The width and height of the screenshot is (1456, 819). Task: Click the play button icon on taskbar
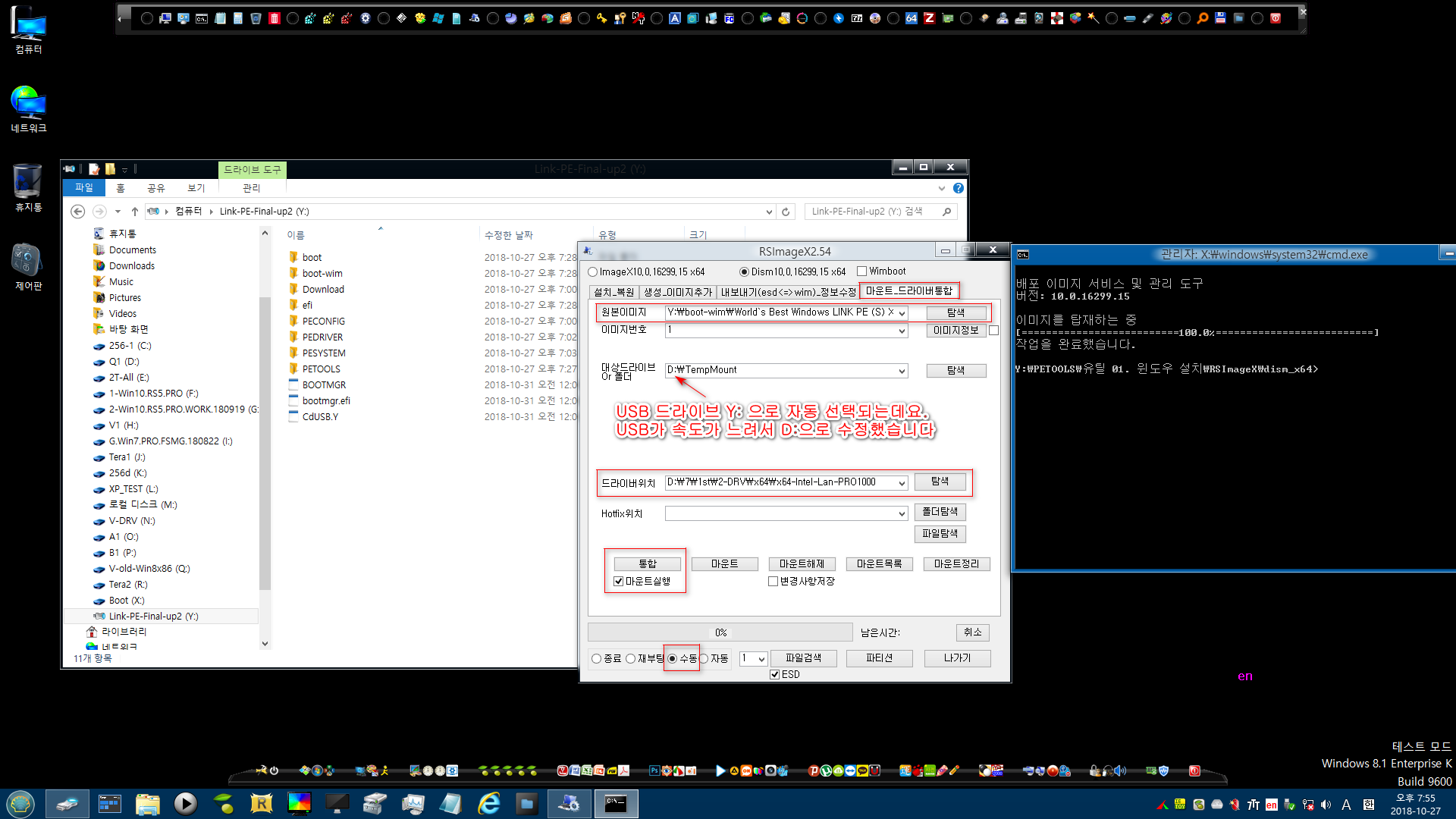[x=186, y=804]
